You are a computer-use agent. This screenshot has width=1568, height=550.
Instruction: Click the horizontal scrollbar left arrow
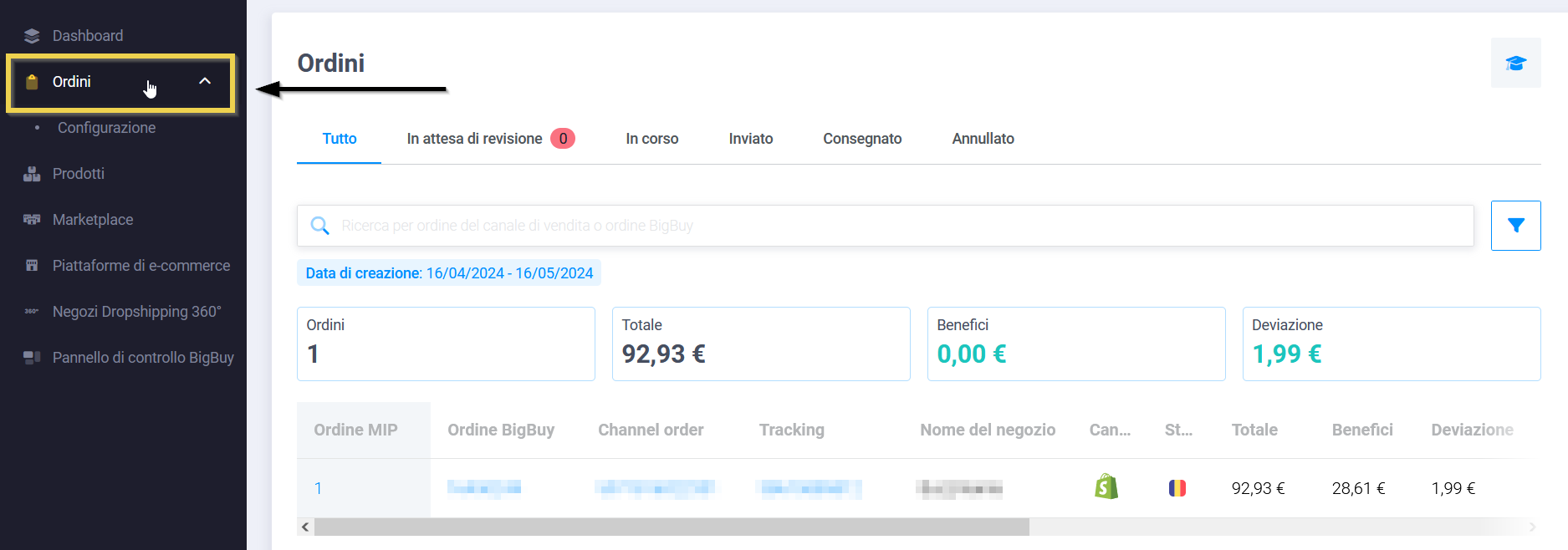305,527
